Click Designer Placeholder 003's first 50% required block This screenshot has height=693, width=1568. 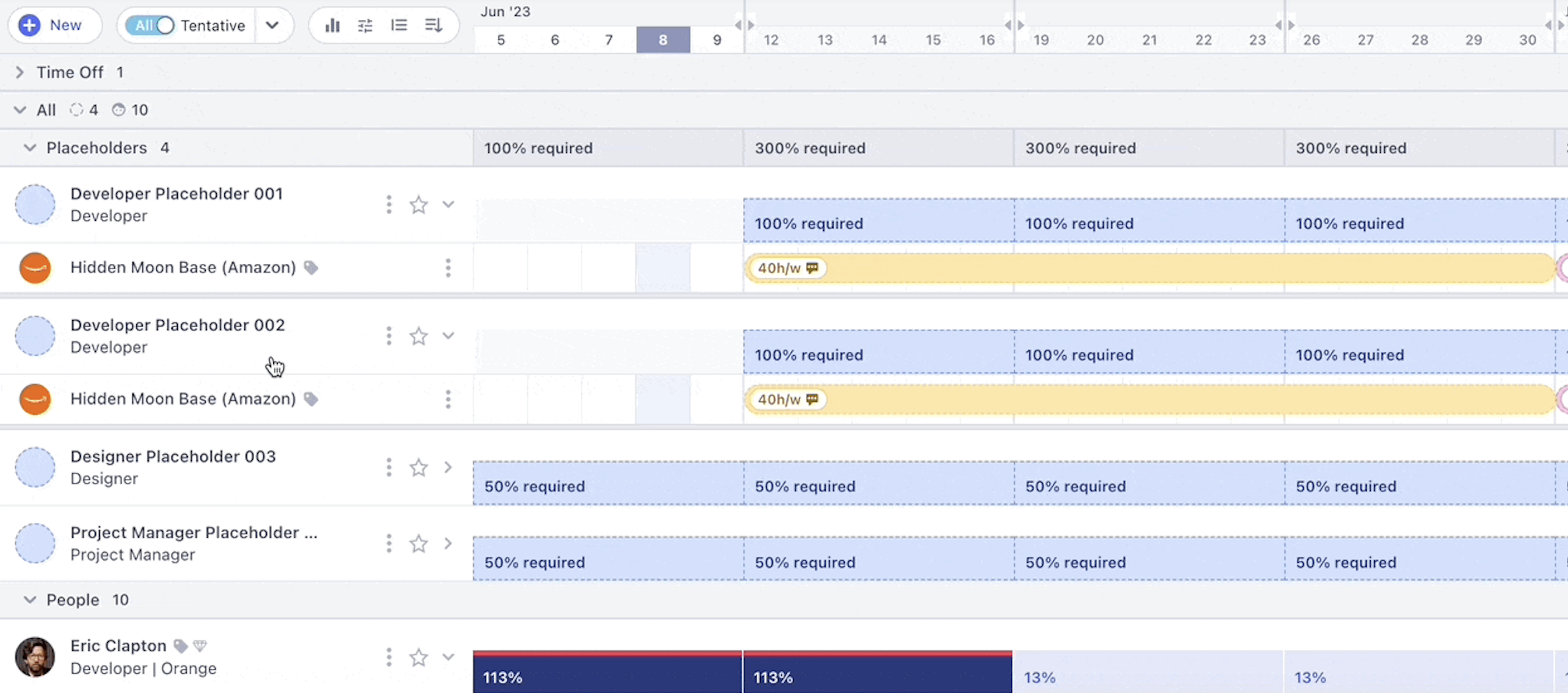pyautogui.click(x=608, y=483)
